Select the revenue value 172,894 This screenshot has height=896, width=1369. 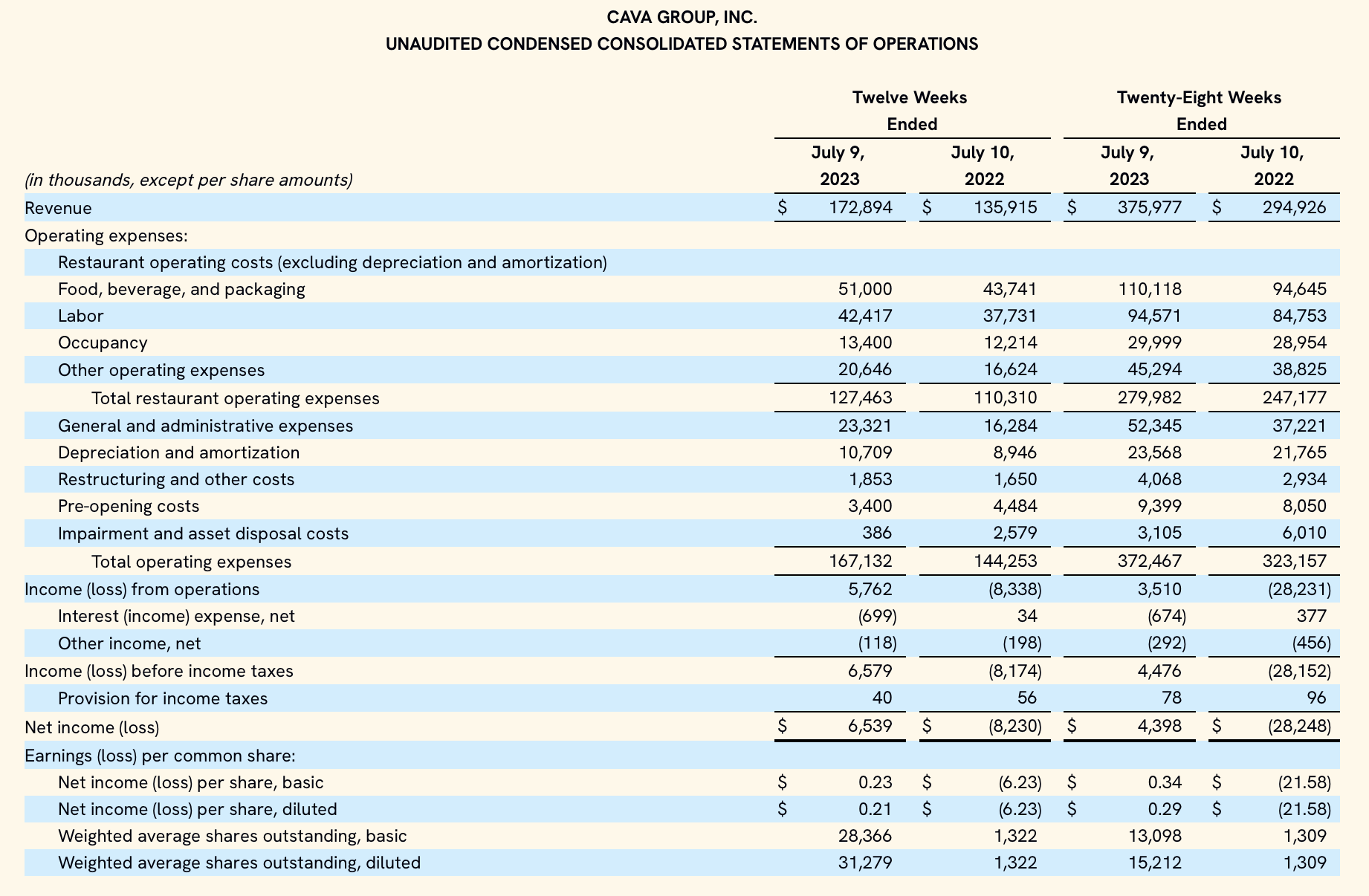click(860, 207)
